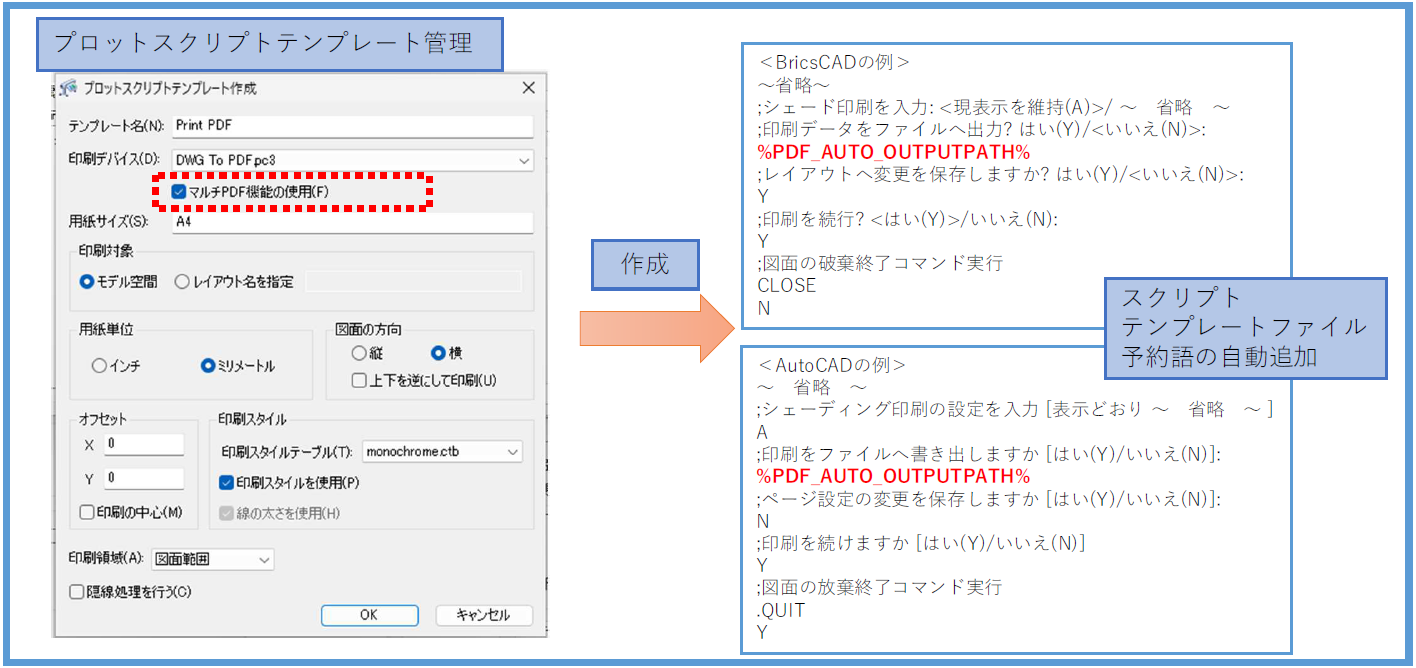Open the 印刷デバイス dropdown list
The width and height of the screenshot is (1416, 668).
click(524, 160)
